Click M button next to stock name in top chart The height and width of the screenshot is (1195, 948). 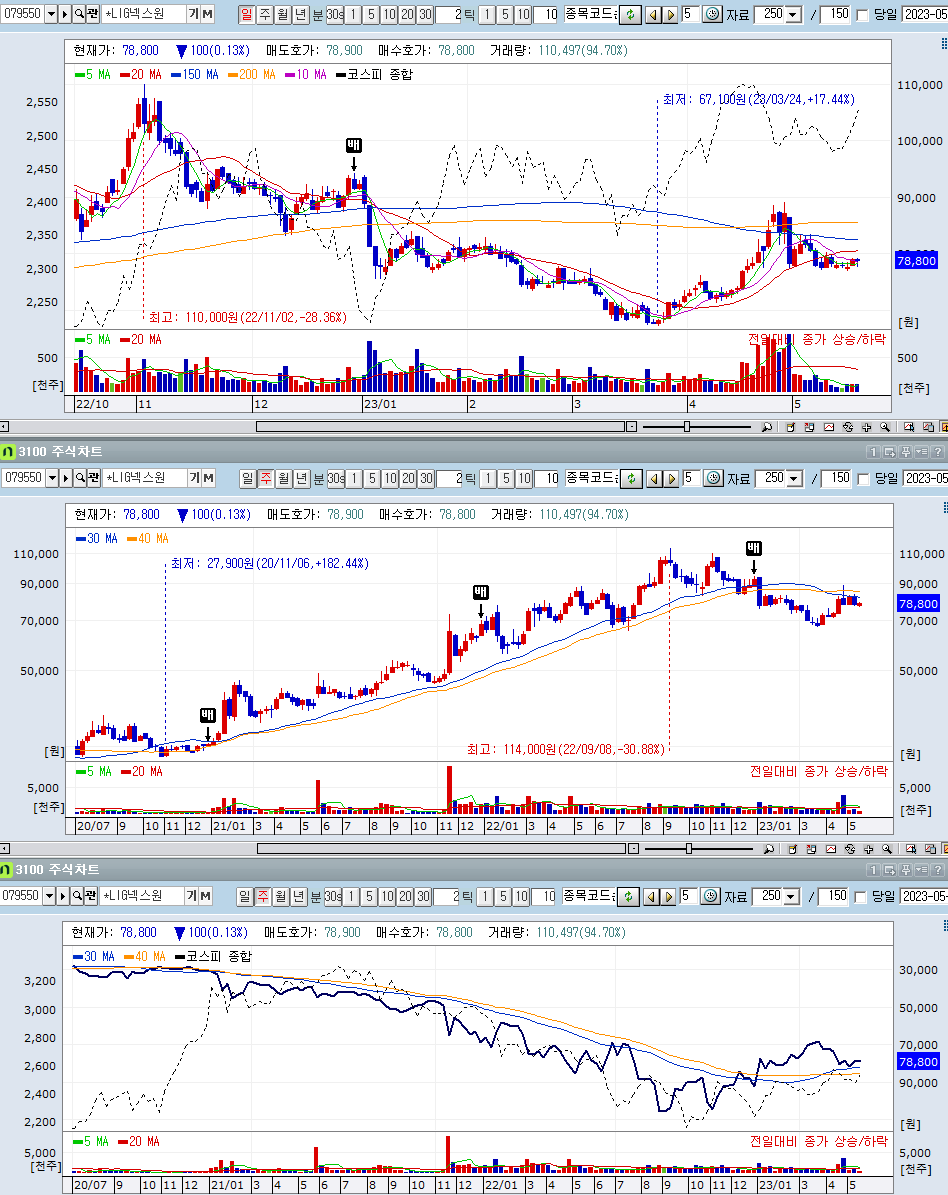pyautogui.click(x=207, y=14)
